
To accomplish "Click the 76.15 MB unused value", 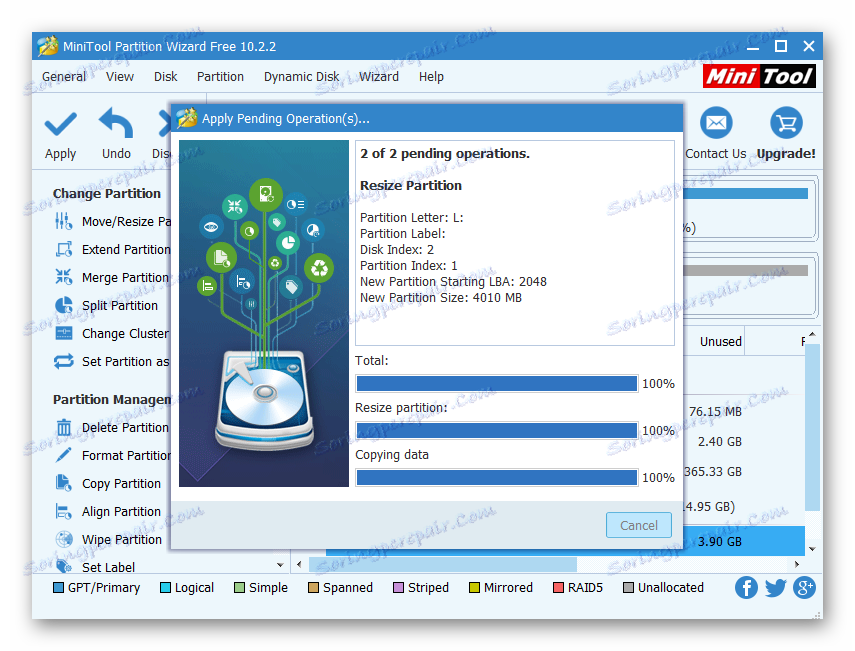I will [715, 412].
